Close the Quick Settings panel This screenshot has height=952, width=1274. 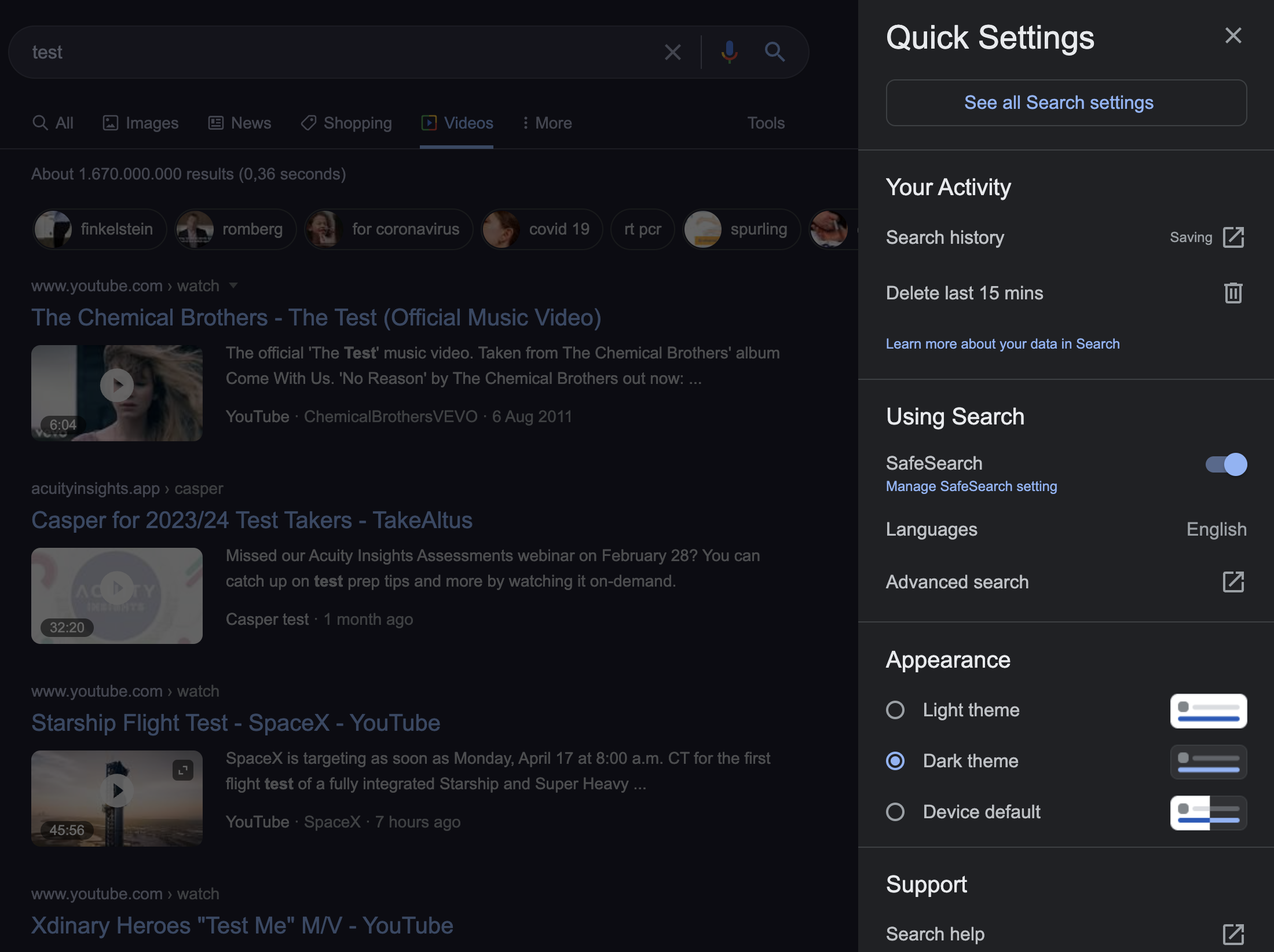[1233, 36]
